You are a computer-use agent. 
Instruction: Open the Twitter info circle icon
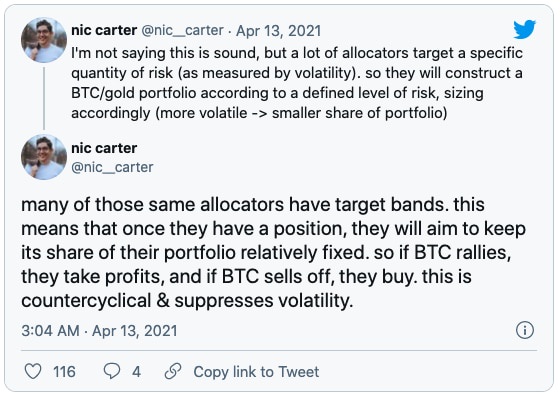pos(525,330)
